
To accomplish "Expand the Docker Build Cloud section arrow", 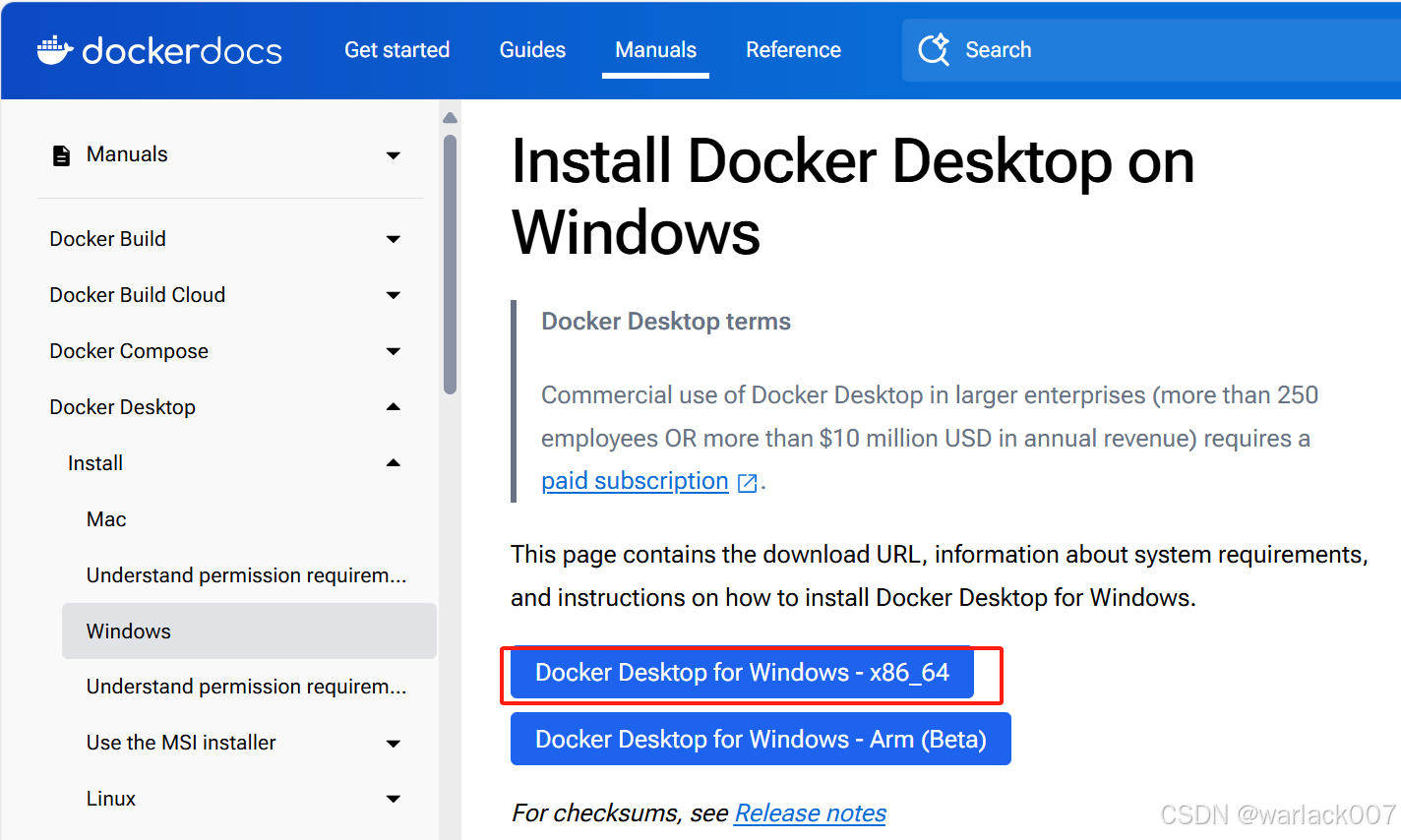I will (x=394, y=295).
